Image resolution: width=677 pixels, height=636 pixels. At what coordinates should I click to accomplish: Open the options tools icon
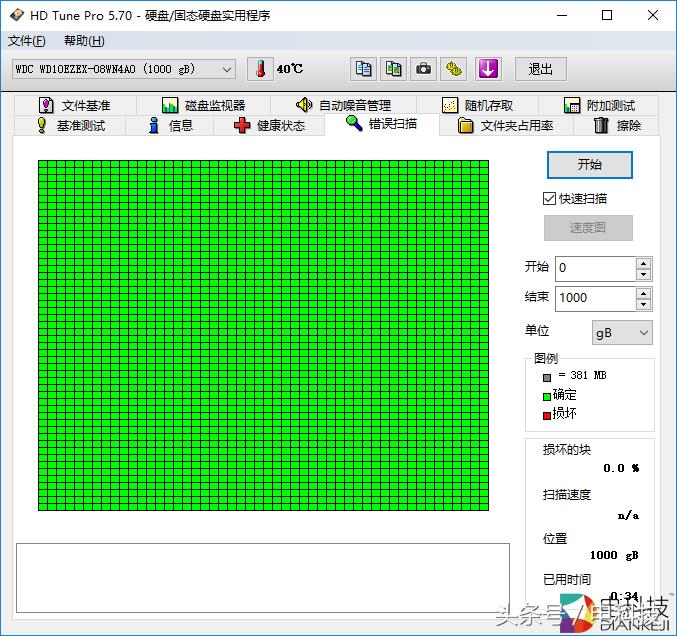(453, 69)
